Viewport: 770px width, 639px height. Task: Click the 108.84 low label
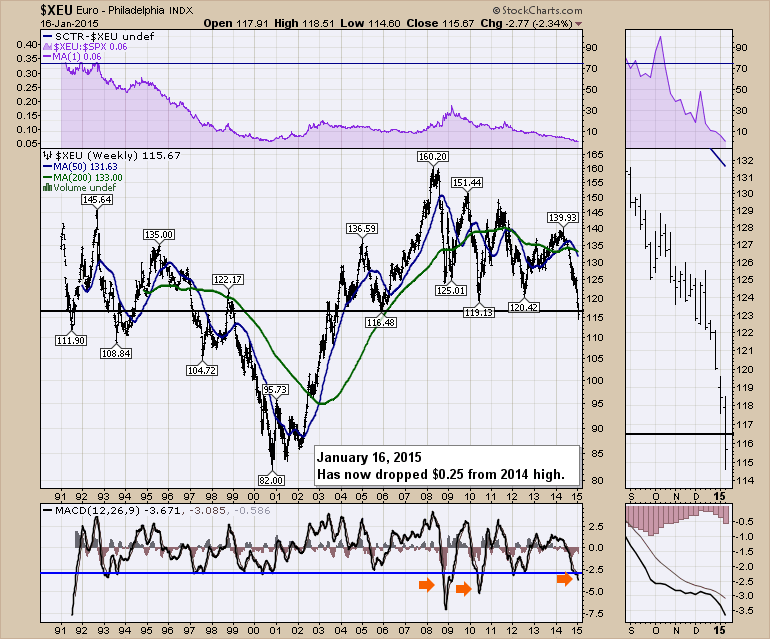pos(116,353)
